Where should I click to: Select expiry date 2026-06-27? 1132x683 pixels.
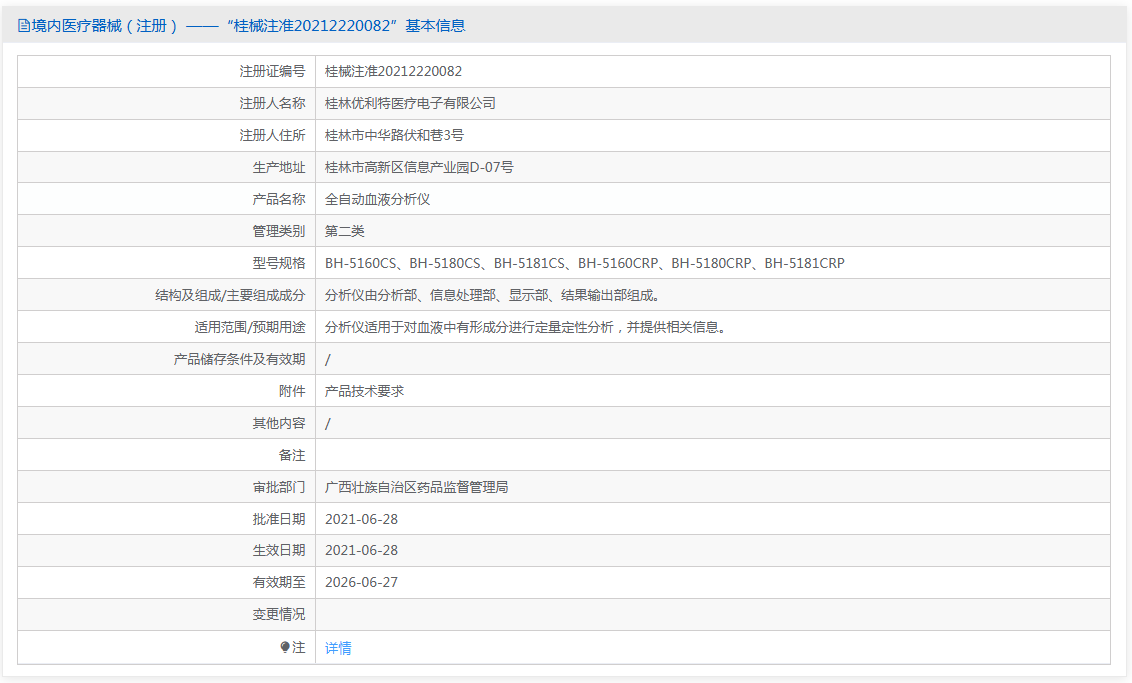(x=362, y=583)
